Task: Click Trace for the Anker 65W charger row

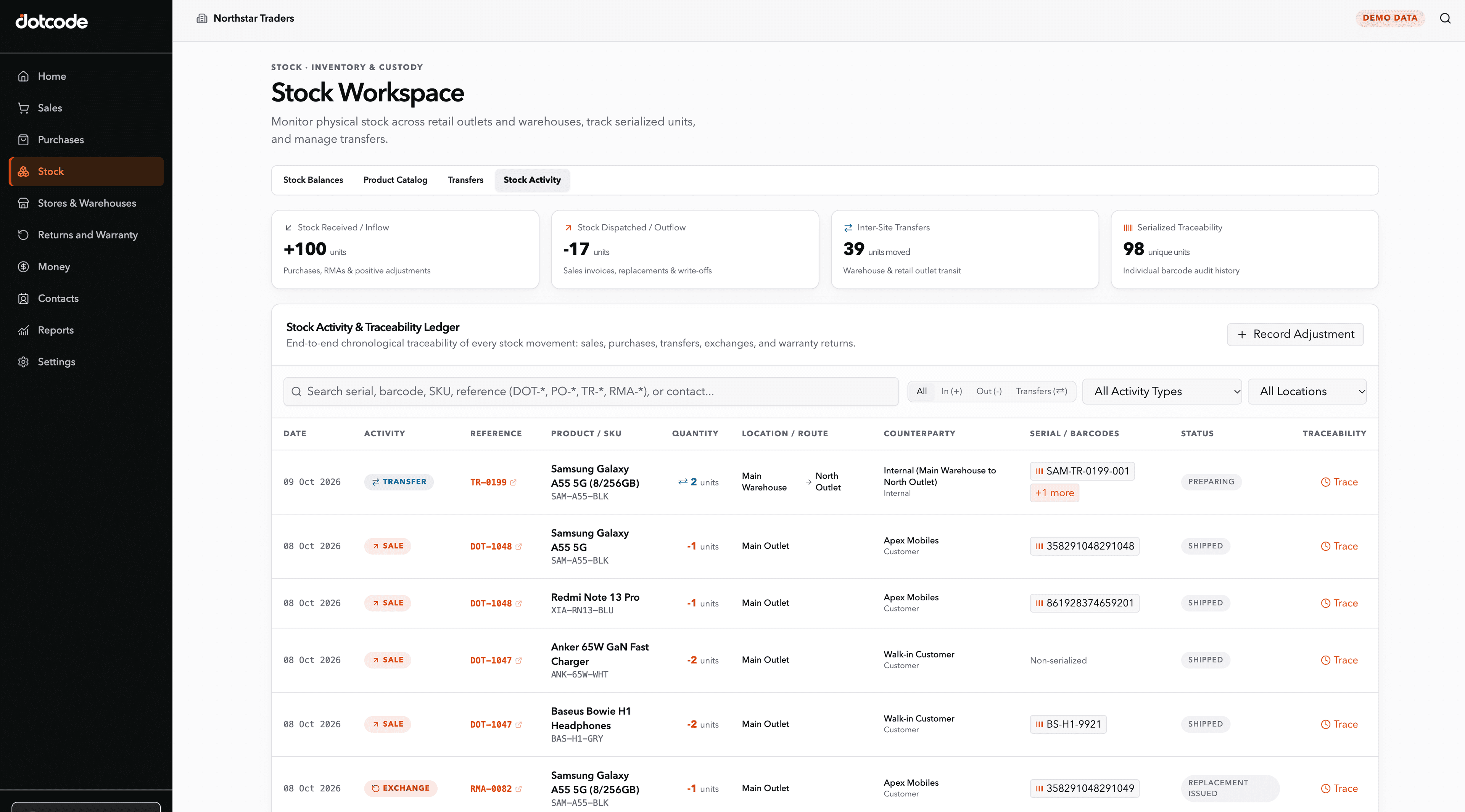Action: (x=1339, y=660)
